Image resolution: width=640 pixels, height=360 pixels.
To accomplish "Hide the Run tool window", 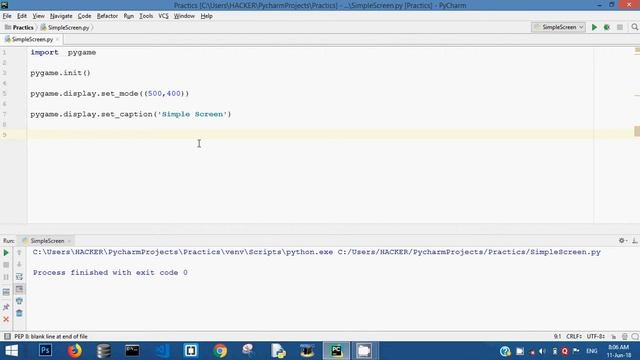I will tap(635, 241).
